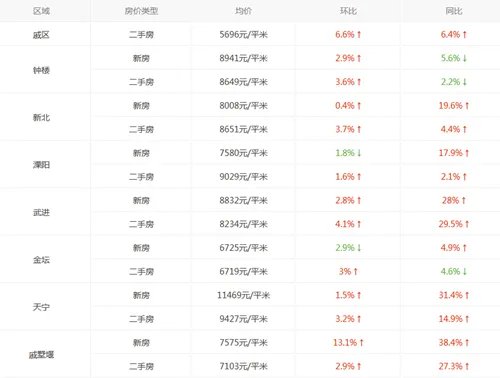Click the 4.4% 同比 value
Screen dimensions: 500x378
[x=454, y=129]
